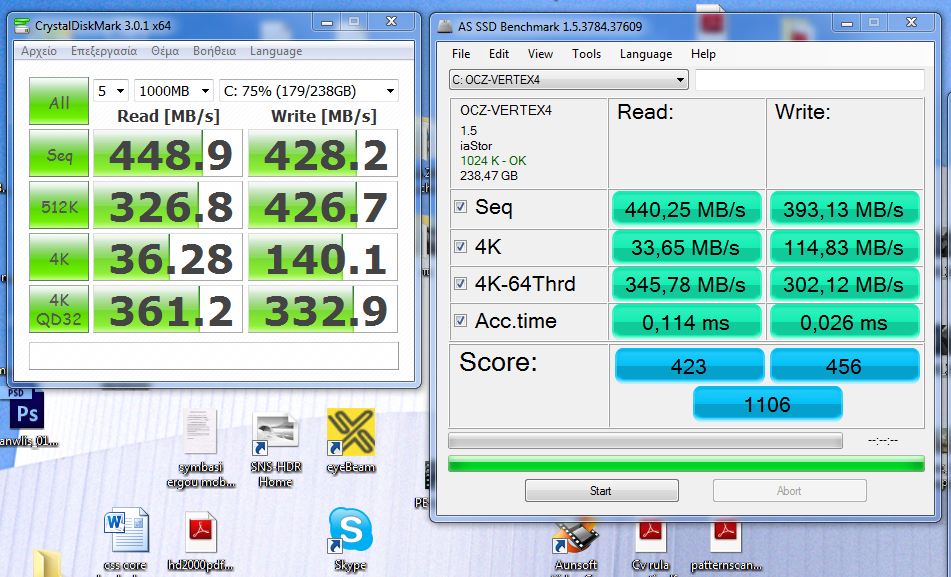951x577 pixels.
Task: Select the Skype desktop shortcut
Action: [x=350, y=539]
